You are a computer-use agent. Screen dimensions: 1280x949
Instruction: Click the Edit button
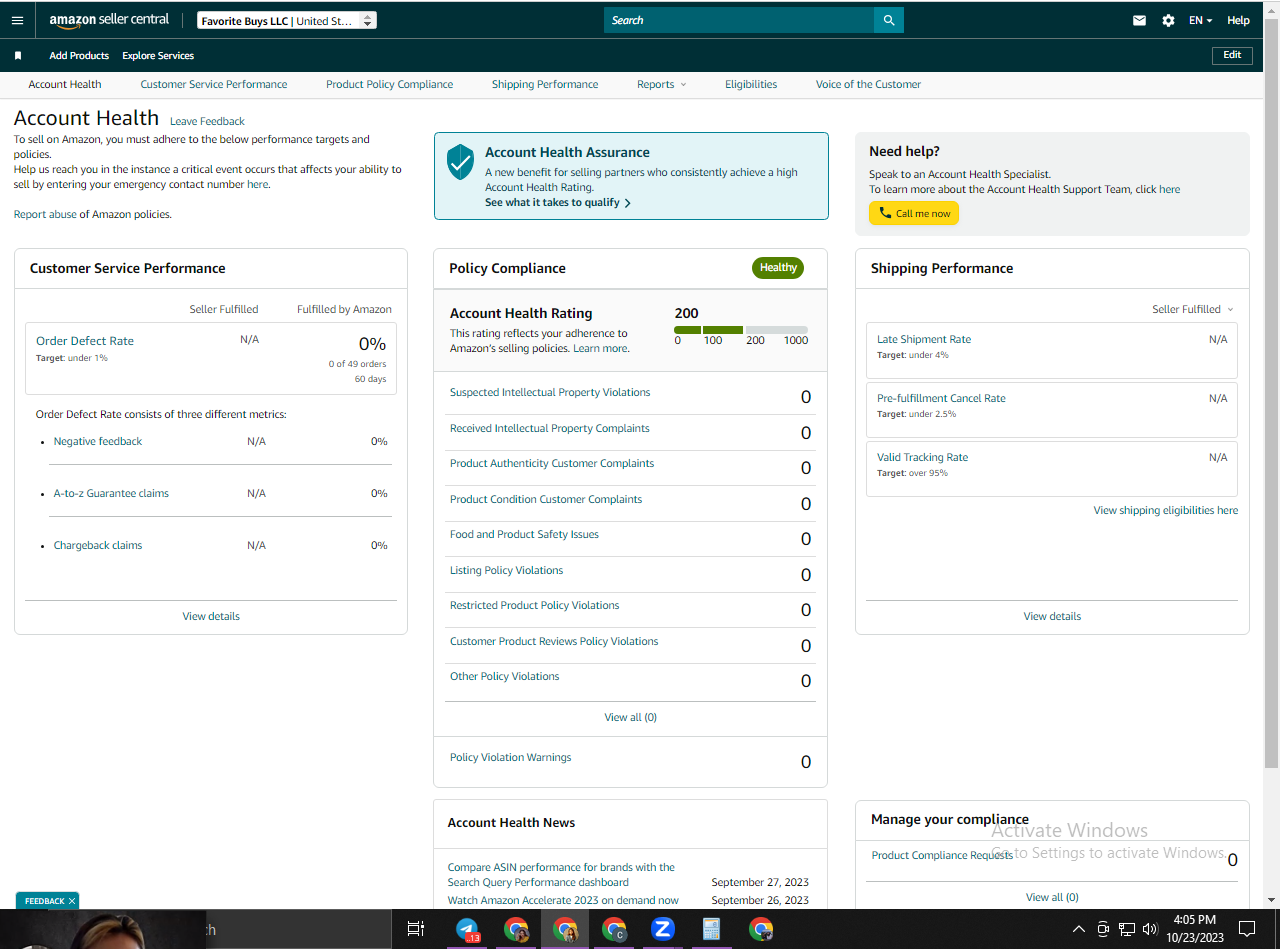tap(1232, 55)
